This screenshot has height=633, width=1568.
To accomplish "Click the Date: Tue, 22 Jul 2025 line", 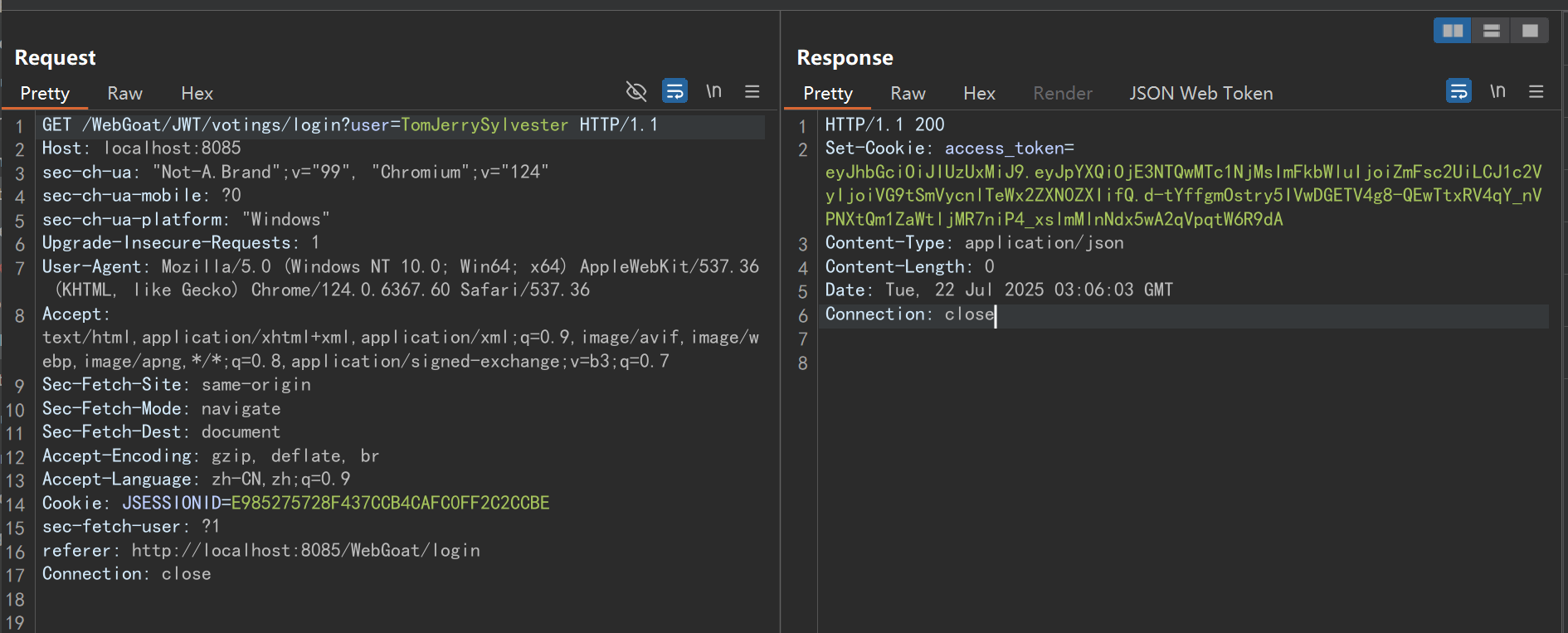I will point(999,290).
